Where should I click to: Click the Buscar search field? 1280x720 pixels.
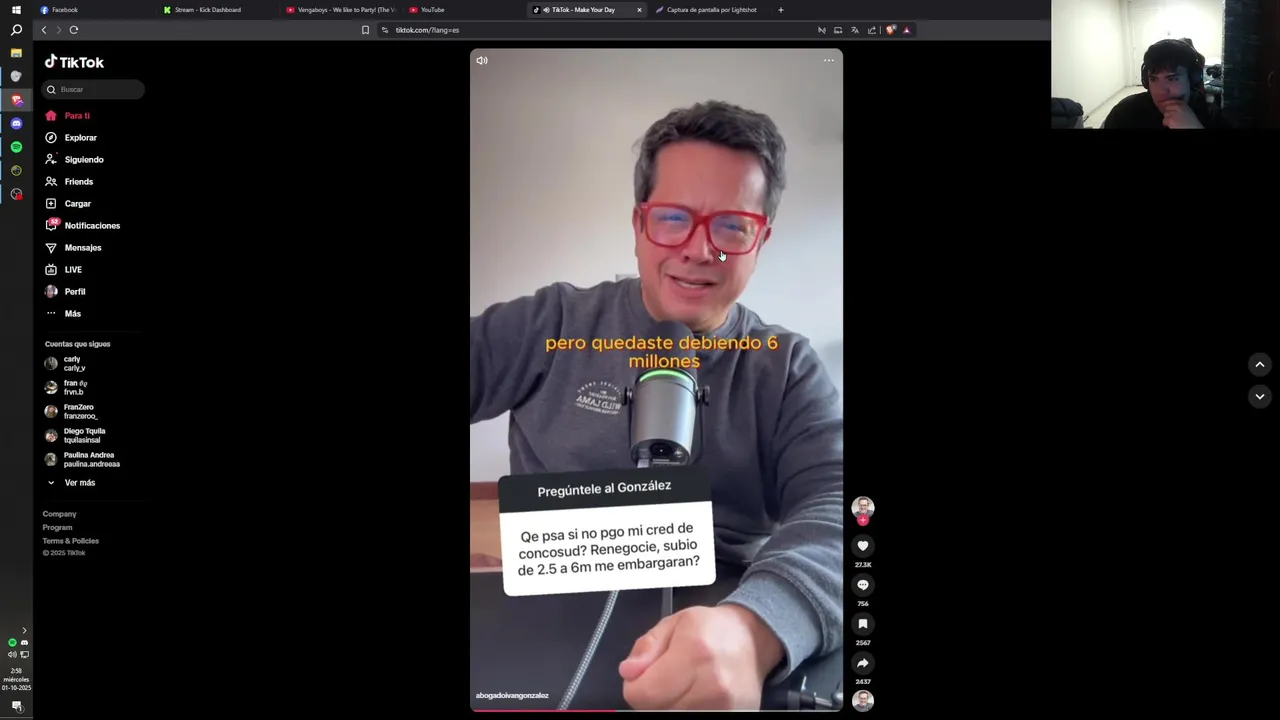(93, 90)
